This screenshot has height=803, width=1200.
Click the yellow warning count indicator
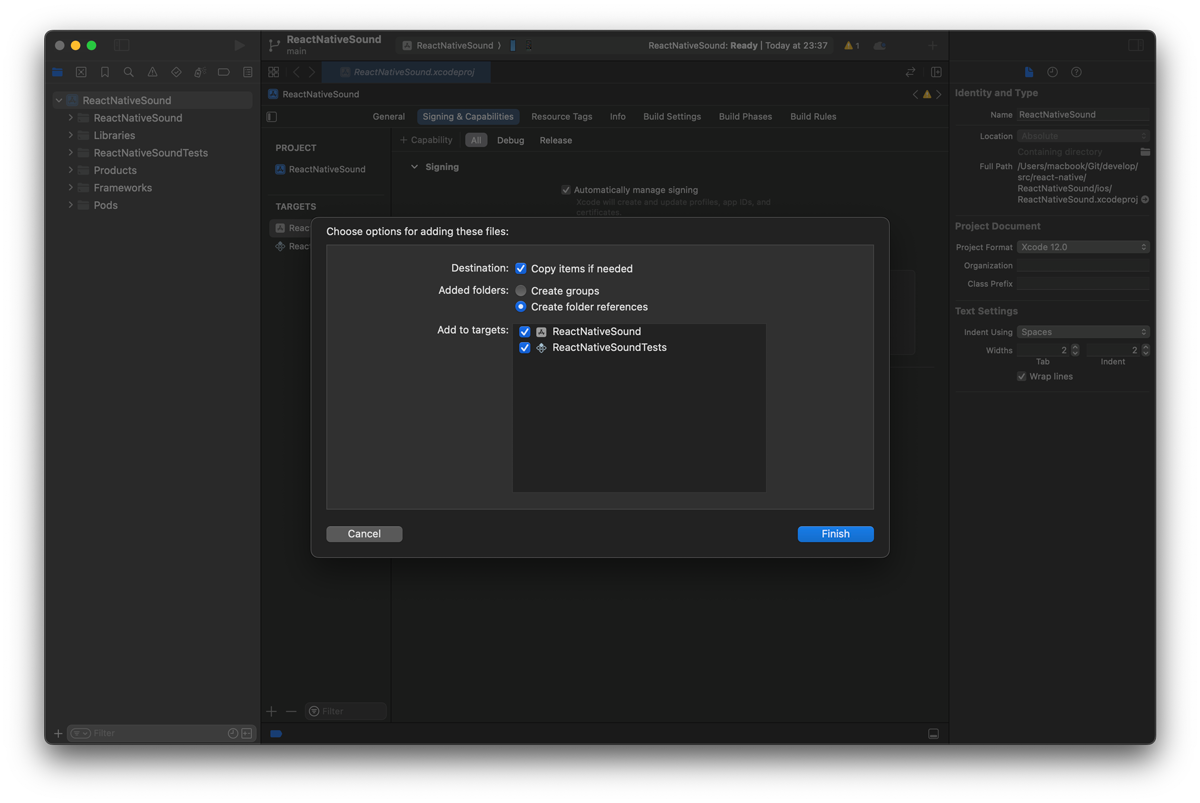(851, 45)
